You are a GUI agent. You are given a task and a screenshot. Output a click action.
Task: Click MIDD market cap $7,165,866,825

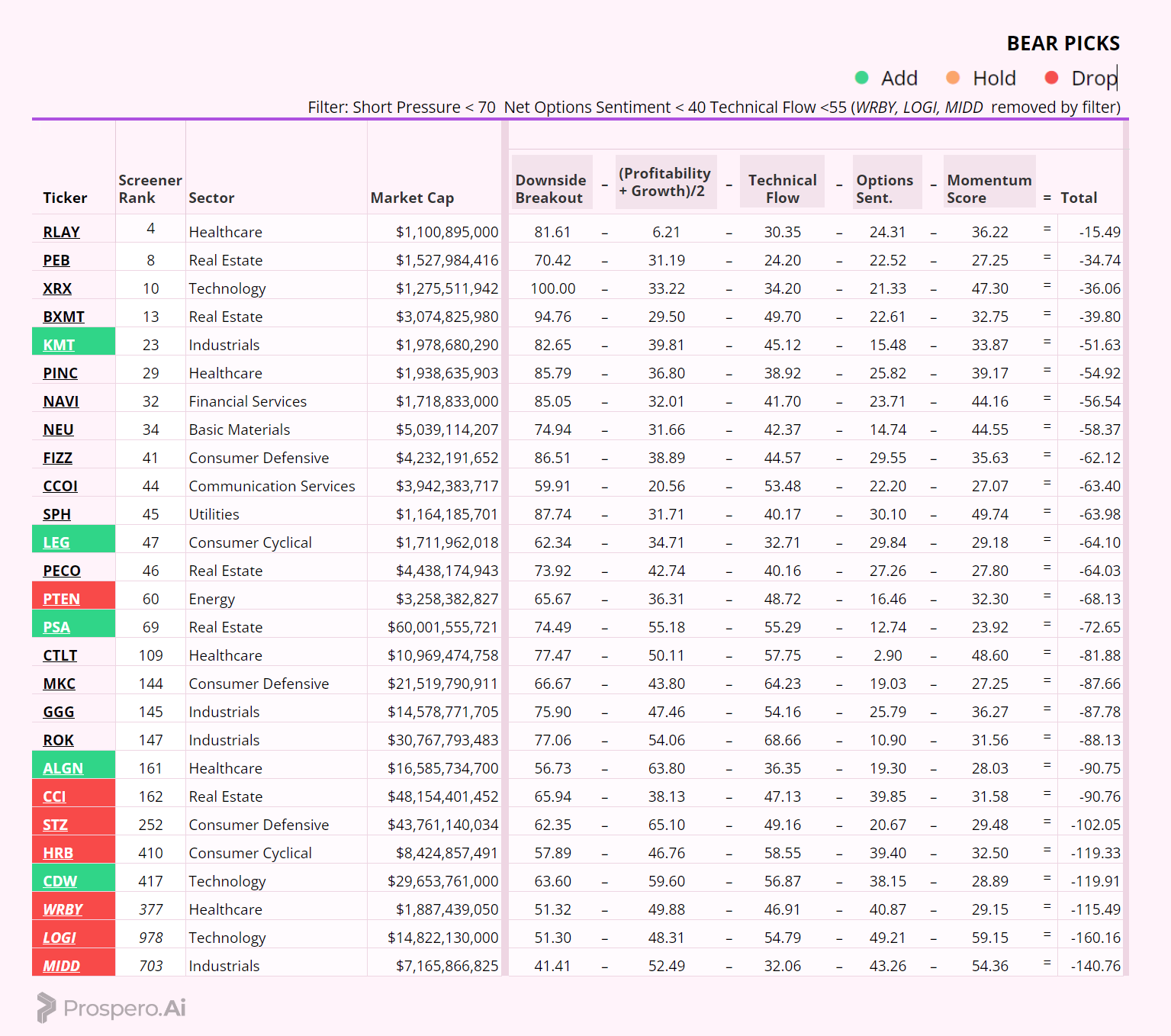pyautogui.click(x=447, y=966)
